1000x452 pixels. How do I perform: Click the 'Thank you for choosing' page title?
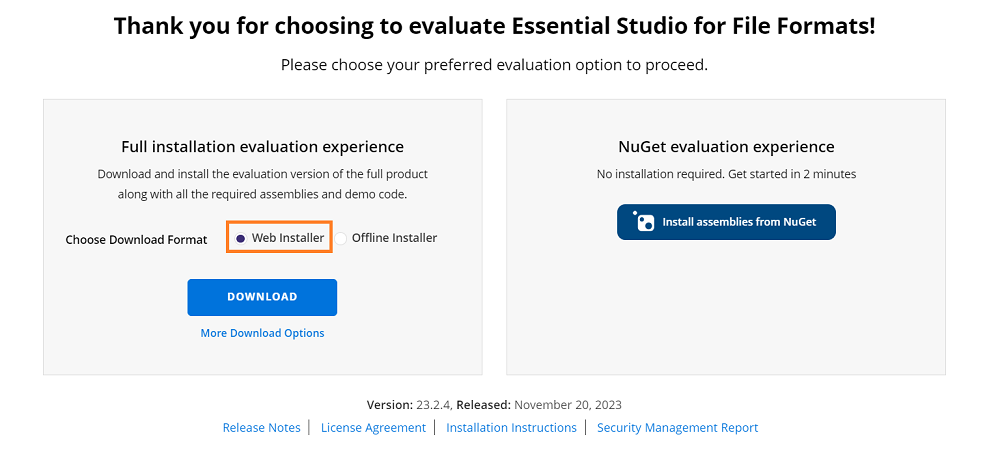(x=494, y=27)
